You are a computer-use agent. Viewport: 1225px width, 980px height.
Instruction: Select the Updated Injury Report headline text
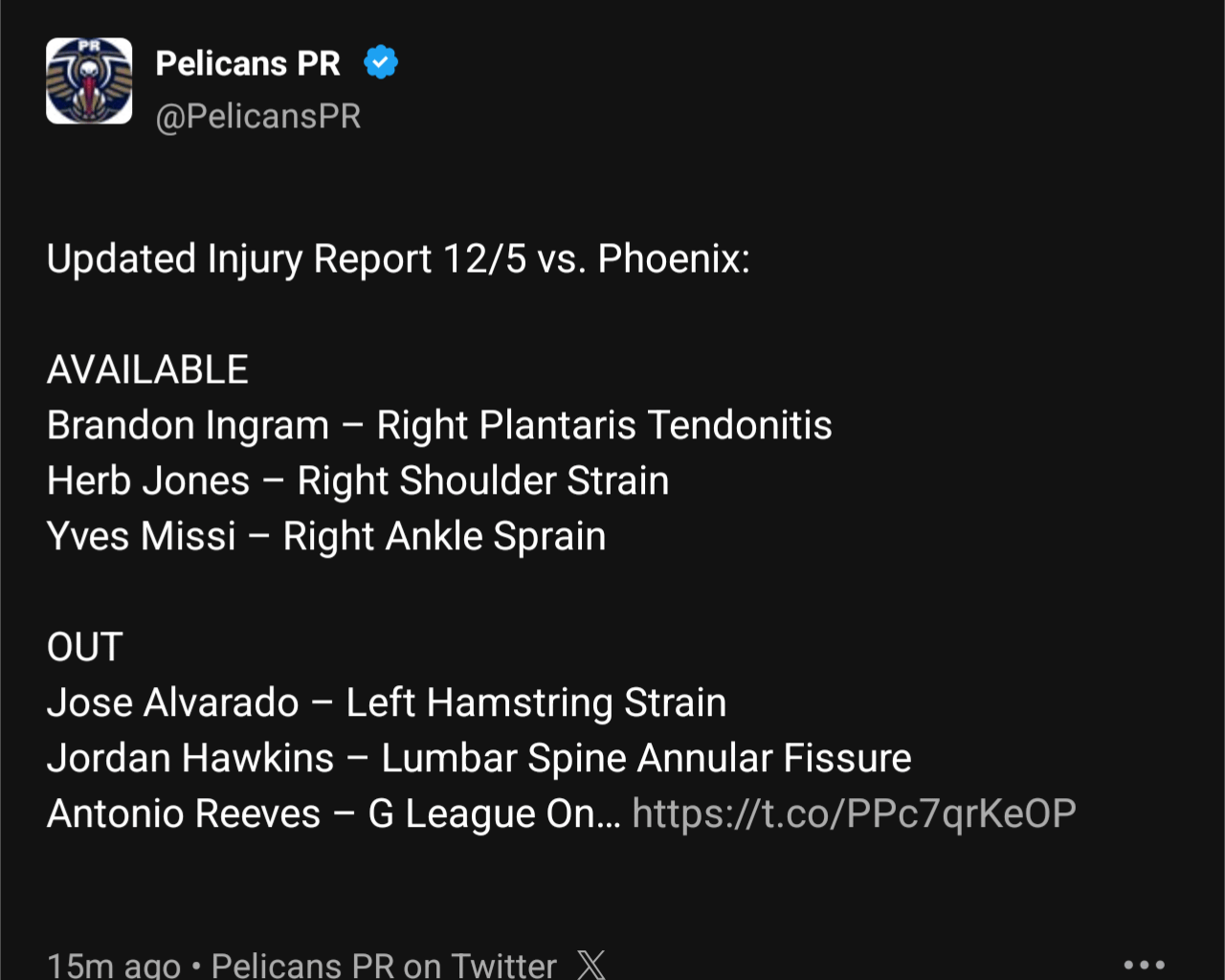point(399,258)
